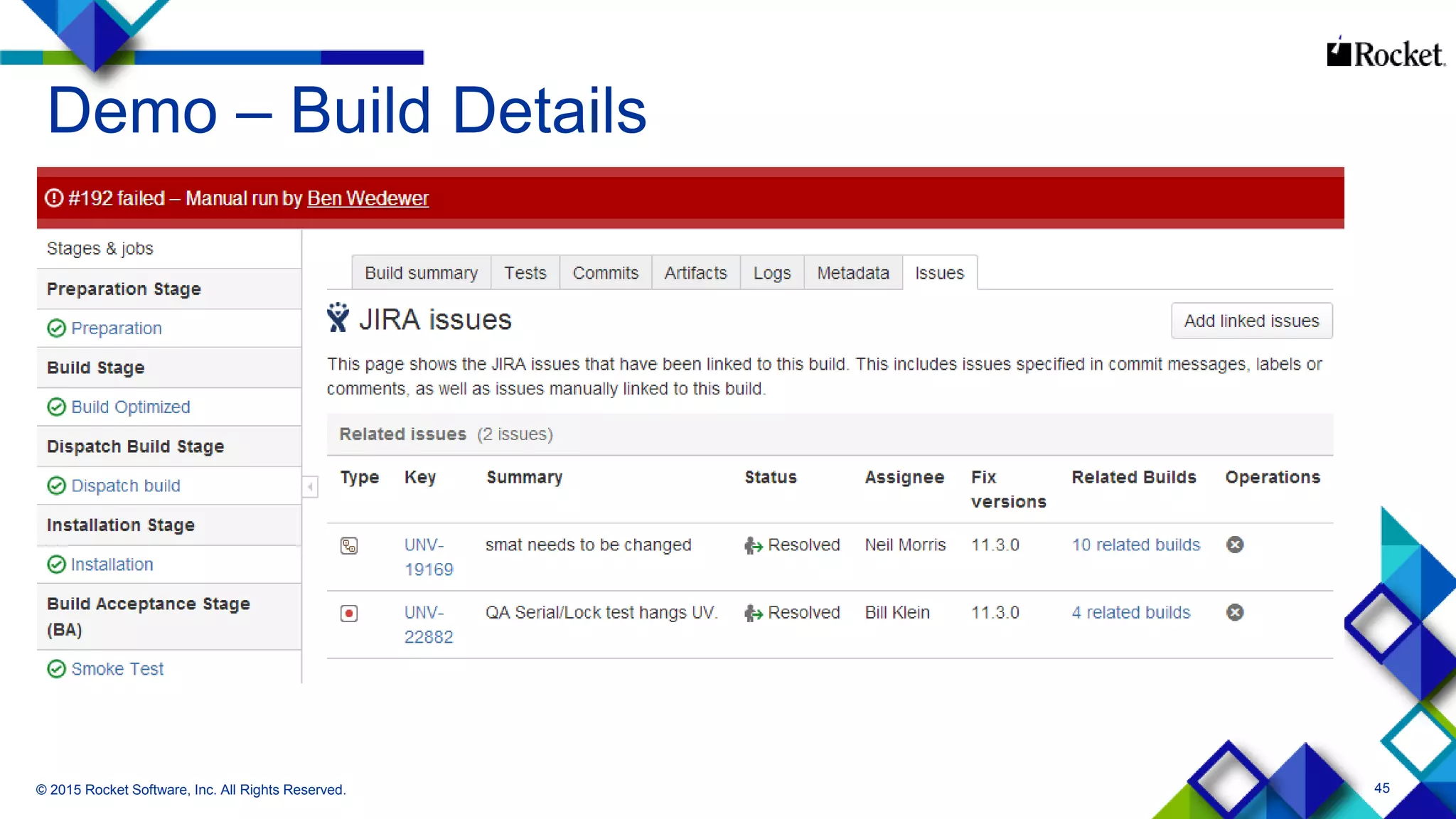Open the Preparation job
1456x819 pixels.
(117, 328)
